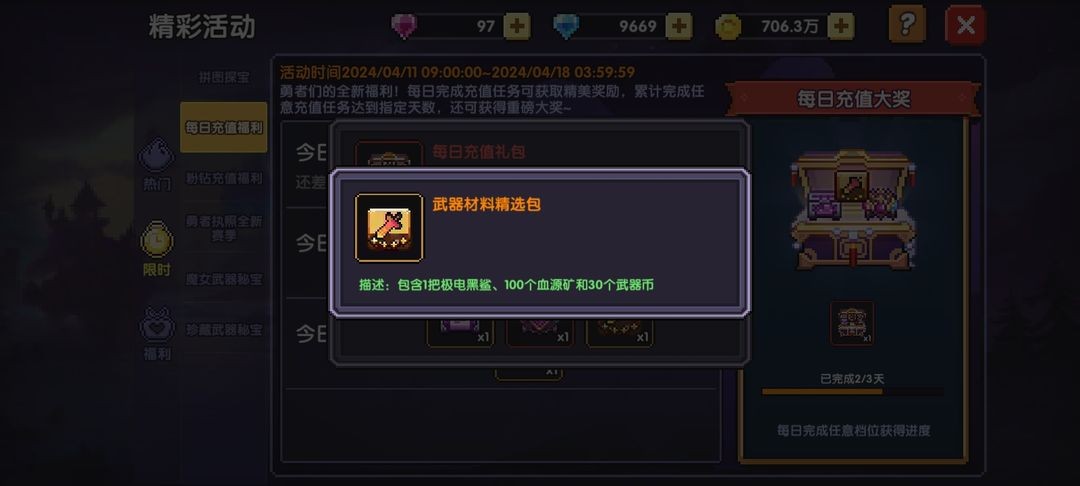Open the 每日充值福利 activity tab
Viewport: 1080px width, 486px height.
click(x=224, y=127)
